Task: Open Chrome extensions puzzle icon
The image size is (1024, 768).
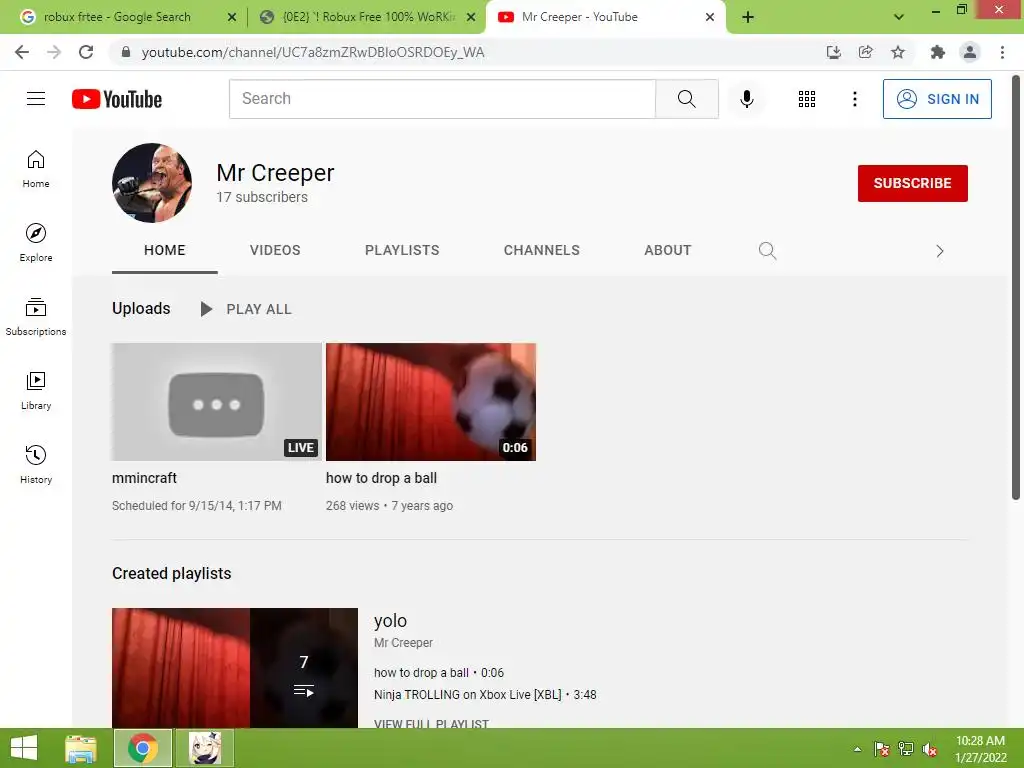Action: coord(937,52)
